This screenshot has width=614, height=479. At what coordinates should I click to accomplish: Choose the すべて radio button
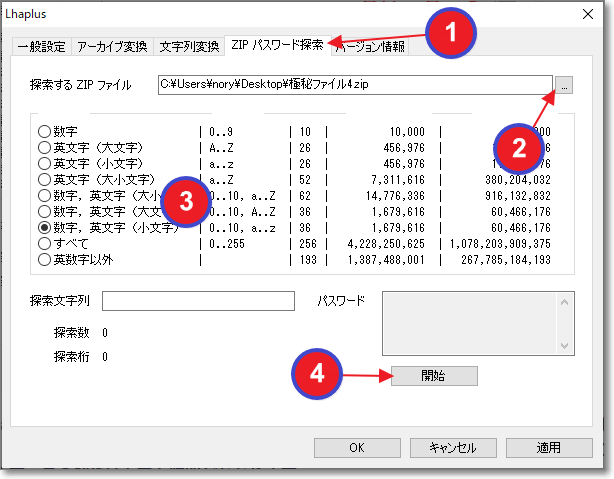pos(44,243)
